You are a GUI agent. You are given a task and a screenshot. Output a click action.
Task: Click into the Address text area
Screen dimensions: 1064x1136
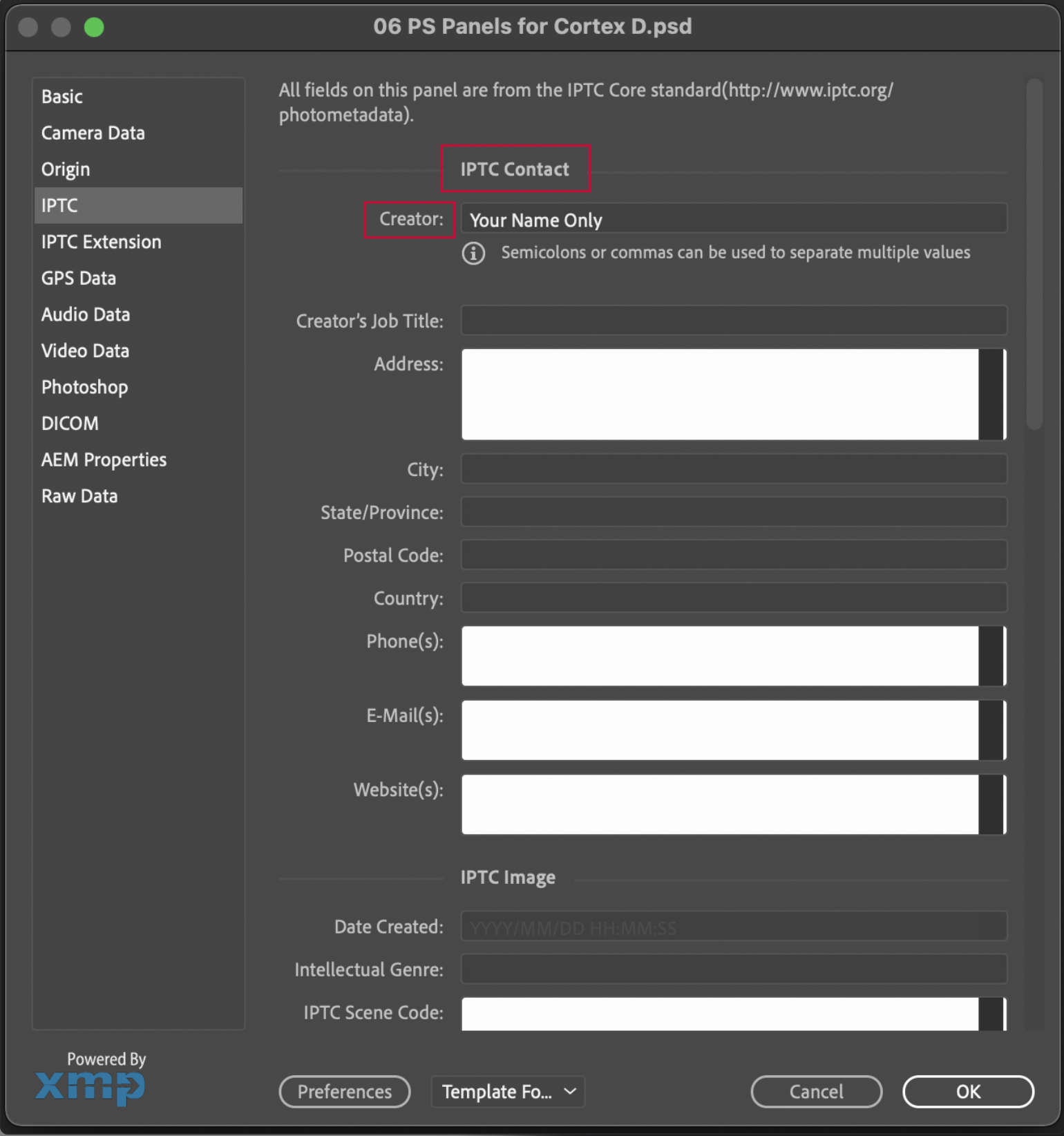click(720, 394)
